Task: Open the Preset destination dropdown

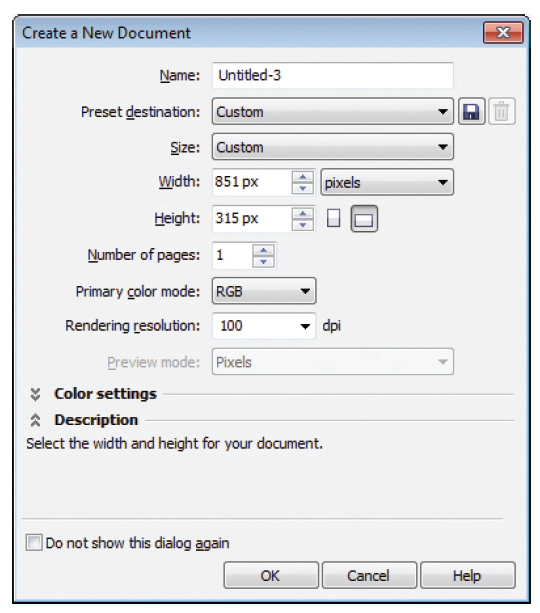Action: pos(333,111)
